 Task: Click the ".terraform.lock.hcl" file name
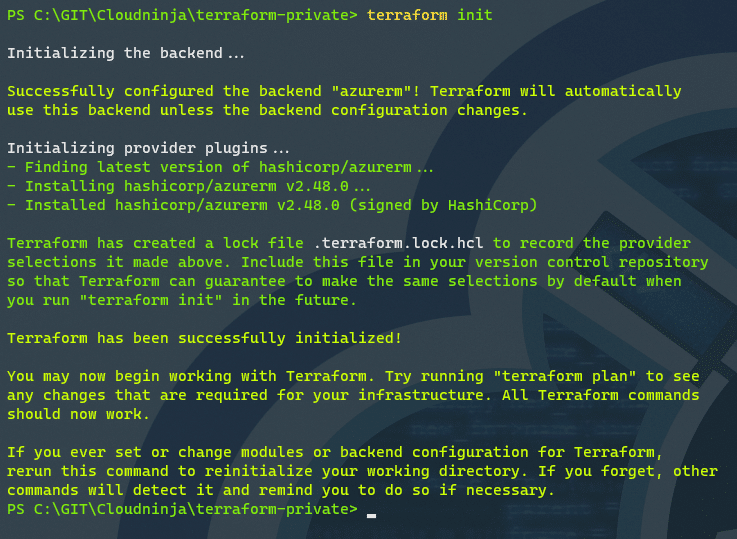point(398,243)
